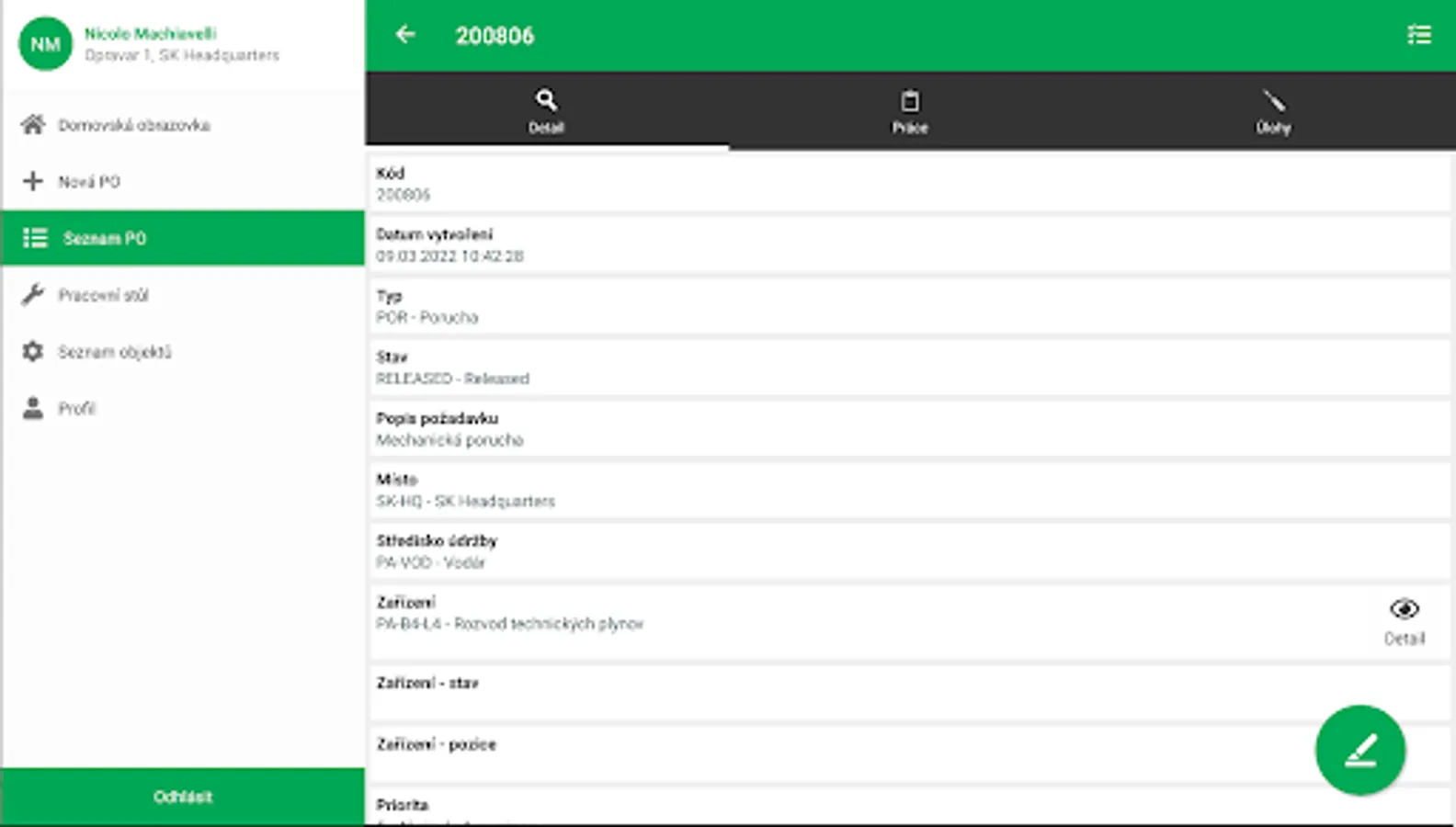1456x827 pixels.
Task: Go back using the arrow icon
Action: pos(405,35)
